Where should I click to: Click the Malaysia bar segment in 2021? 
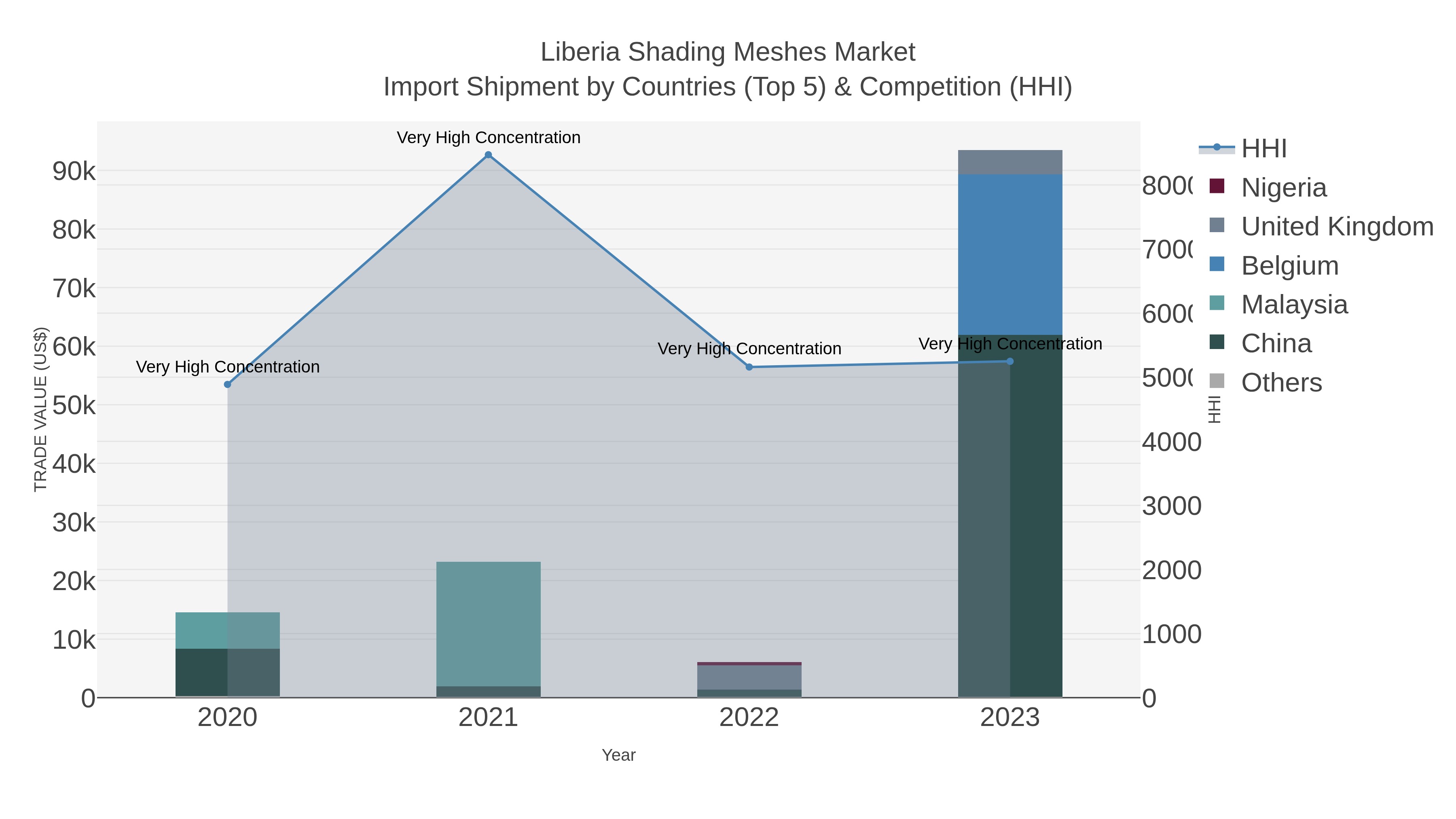488,624
